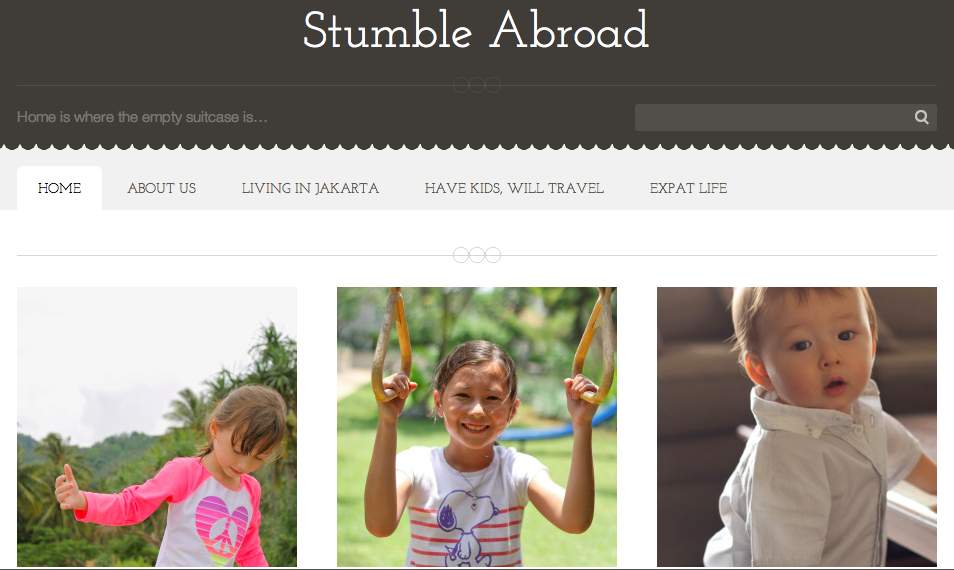Click middle circle of dark header divider

[x=477, y=85]
